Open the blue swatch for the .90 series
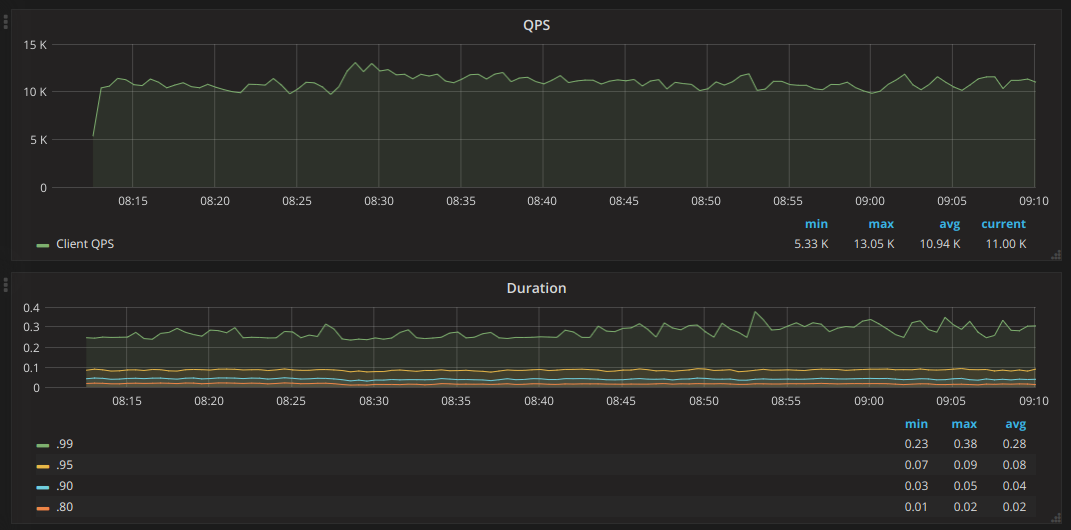 (x=43, y=487)
